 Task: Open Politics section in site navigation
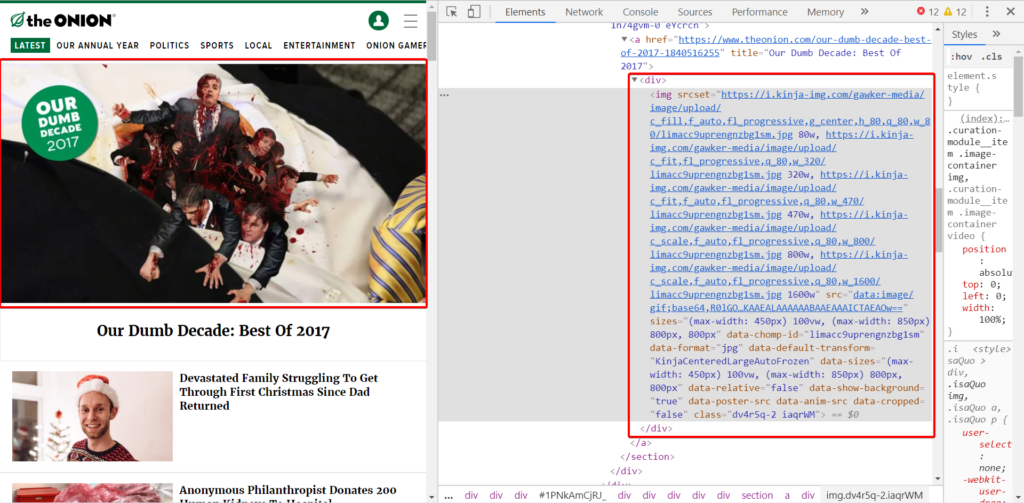[x=169, y=46]
